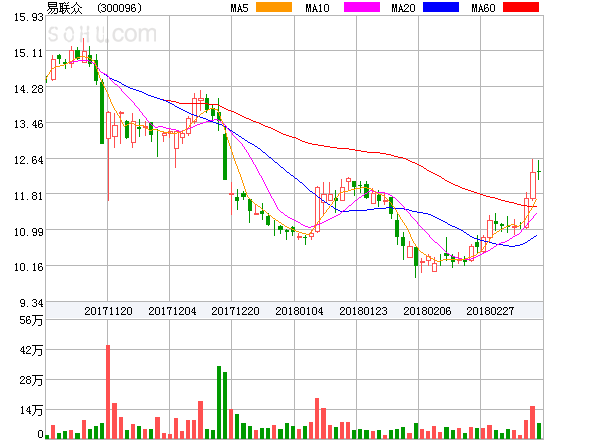Click the tallest green volume bar before 20171220
600x440 pixels.
click(x=219, y=402)
